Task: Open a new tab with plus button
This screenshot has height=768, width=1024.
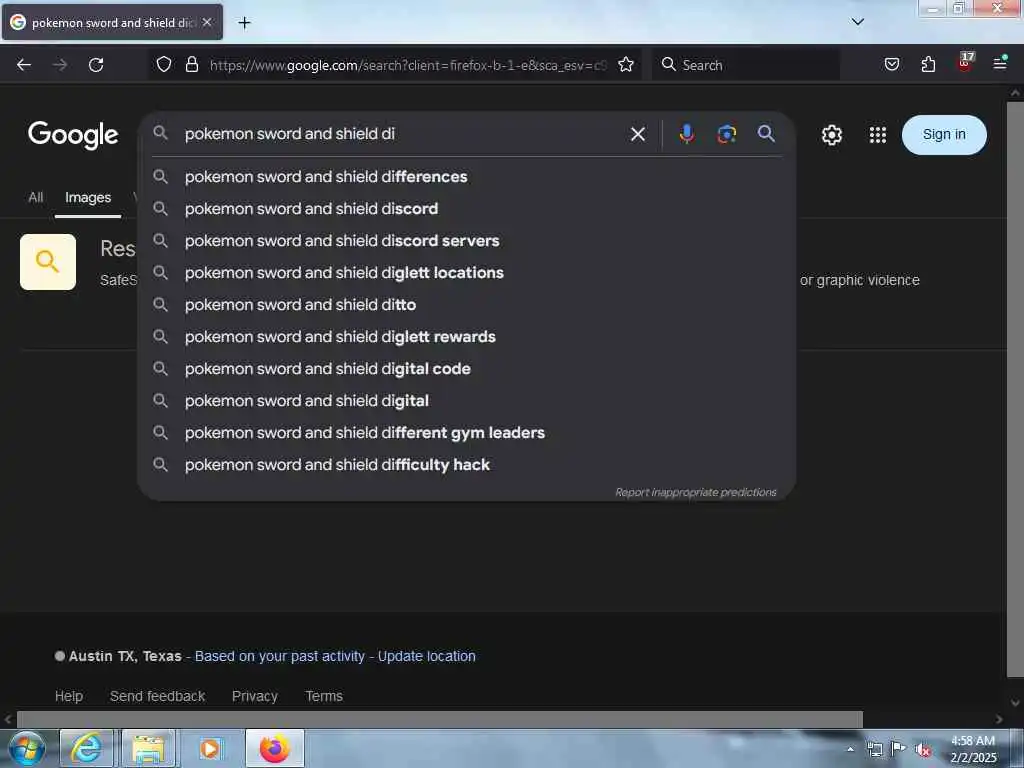Action: (244, 23)
